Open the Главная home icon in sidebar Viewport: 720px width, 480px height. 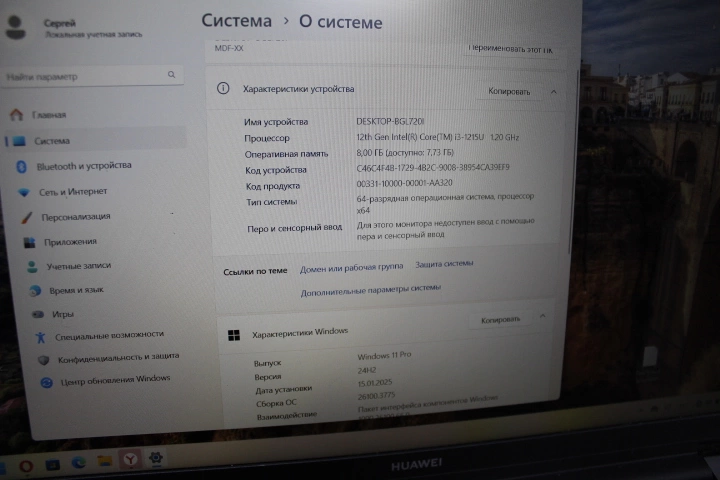point(17,114)
